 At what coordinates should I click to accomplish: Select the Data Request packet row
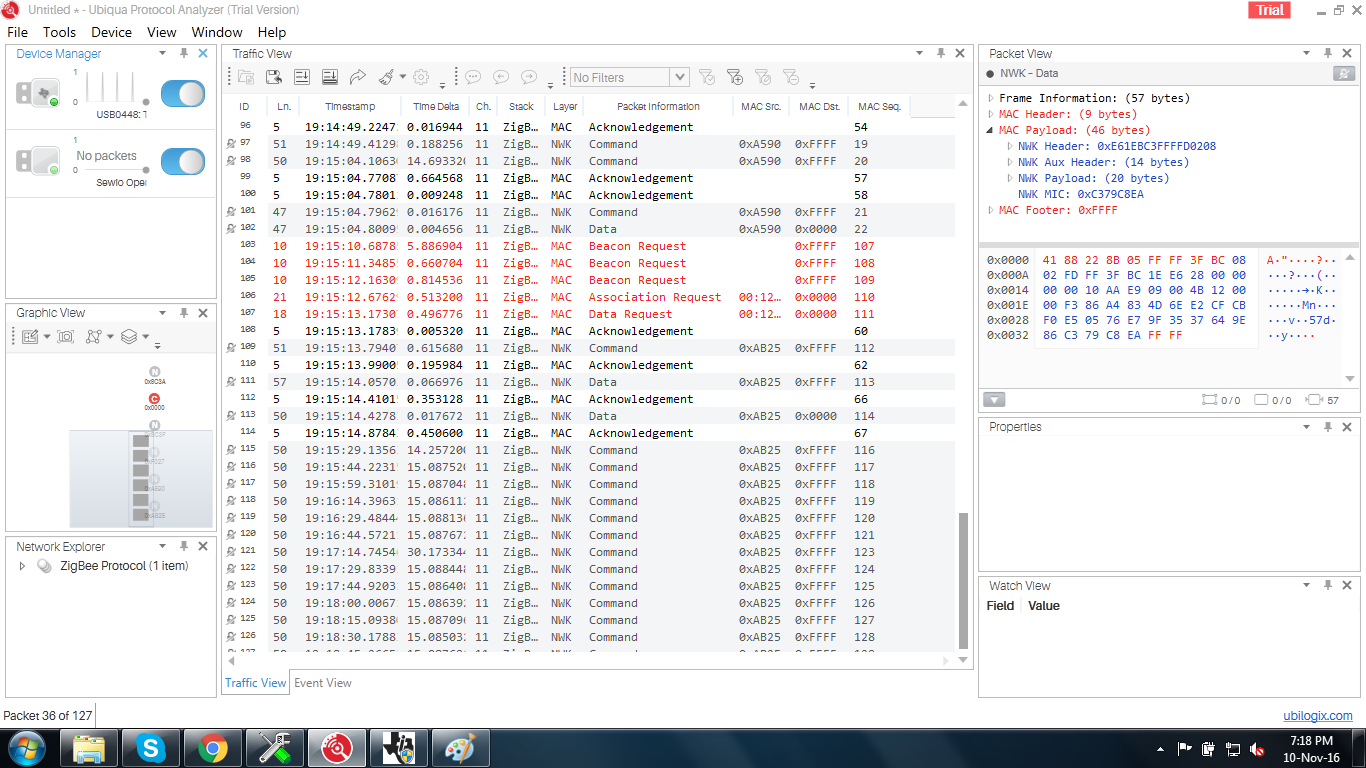[x=590, y=314]
